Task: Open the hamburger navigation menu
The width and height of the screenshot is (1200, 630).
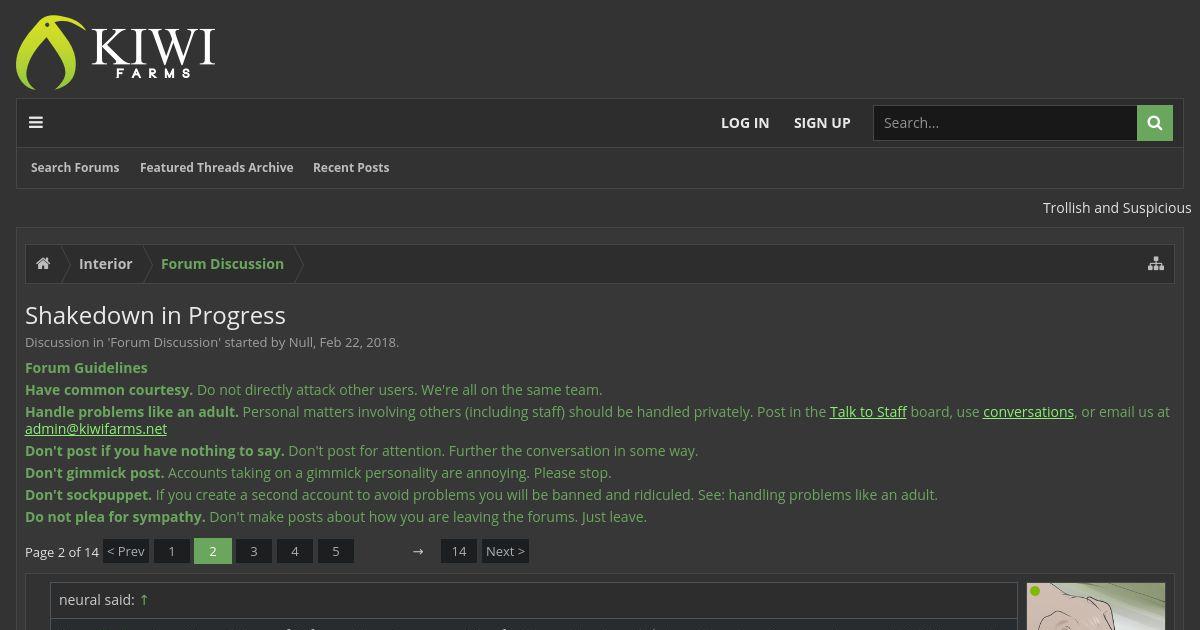Action: [36, 123]
